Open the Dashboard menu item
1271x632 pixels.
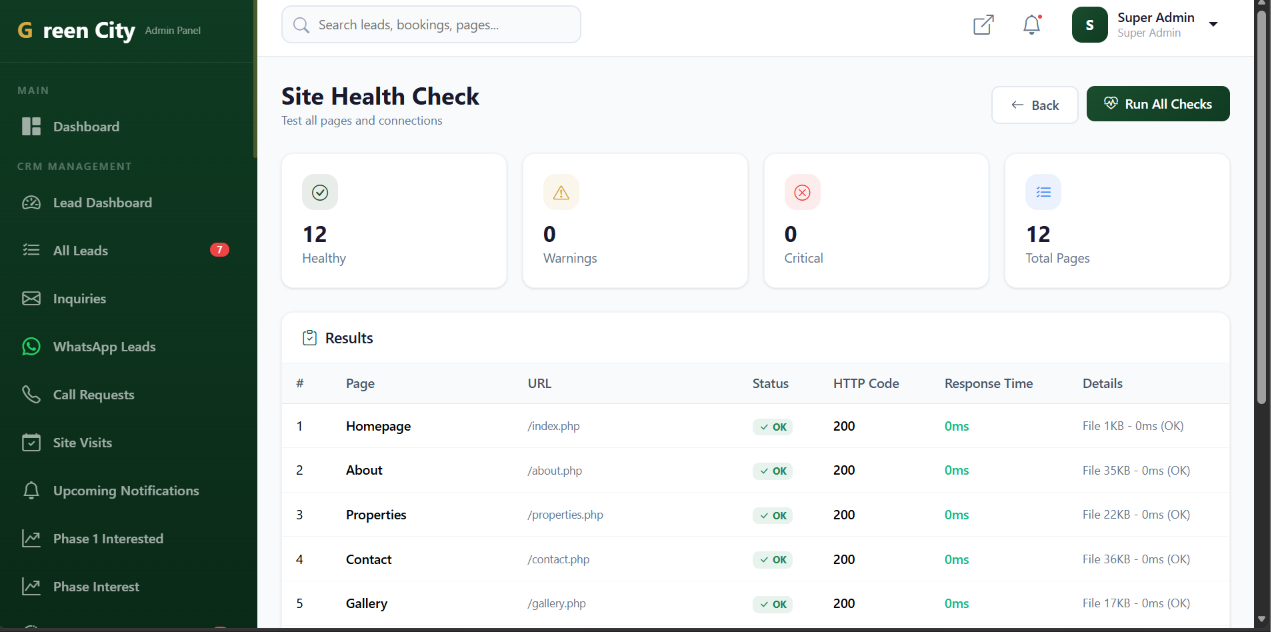click(127, 126)
